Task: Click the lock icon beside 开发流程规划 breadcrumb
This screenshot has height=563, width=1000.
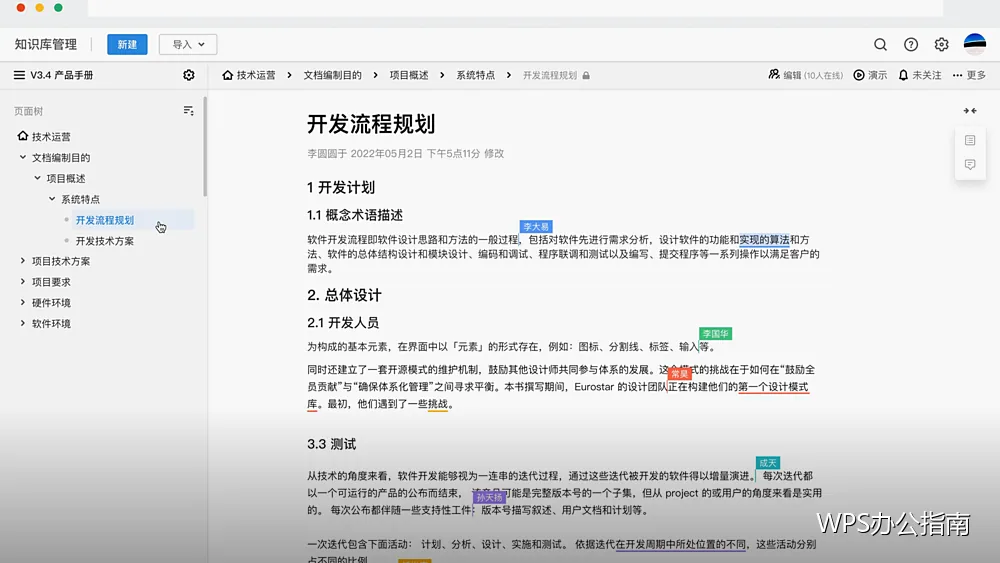Action: pos(586,75)
